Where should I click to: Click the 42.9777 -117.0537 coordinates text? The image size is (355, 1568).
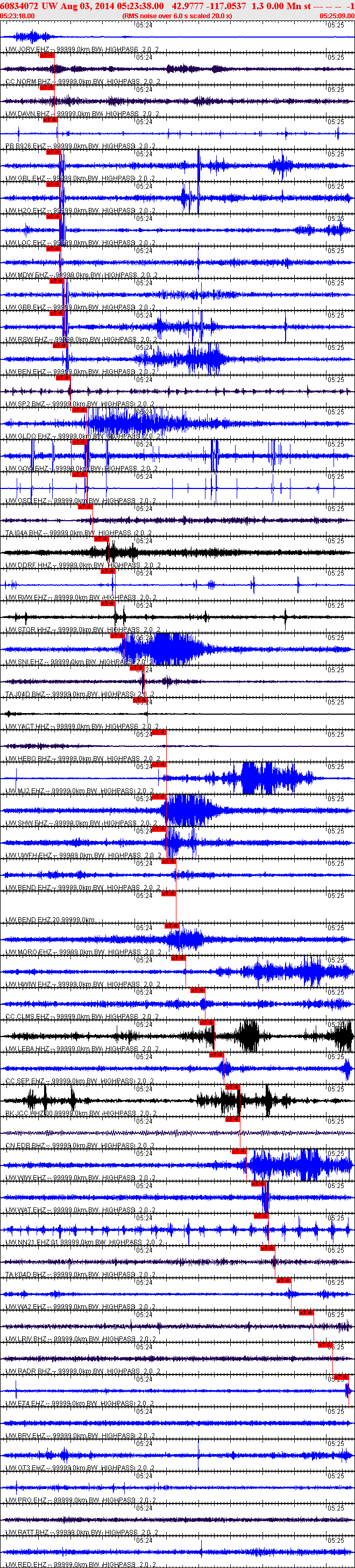[209, 5]
